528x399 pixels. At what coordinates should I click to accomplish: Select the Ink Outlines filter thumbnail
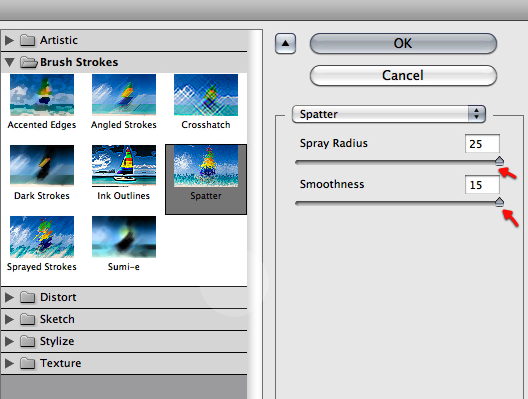click(124, 166)
